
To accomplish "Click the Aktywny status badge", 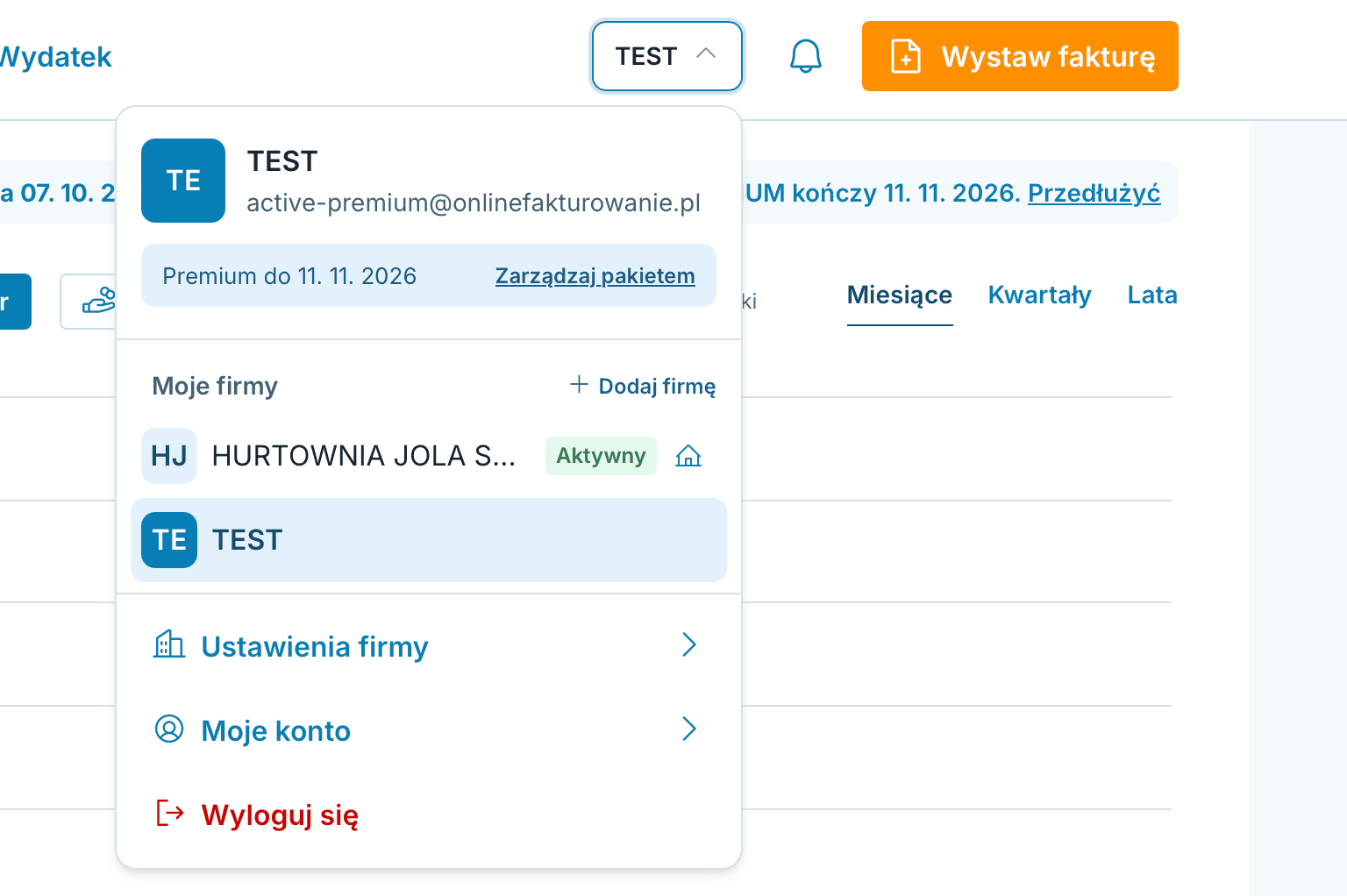I will coord(601,456).
